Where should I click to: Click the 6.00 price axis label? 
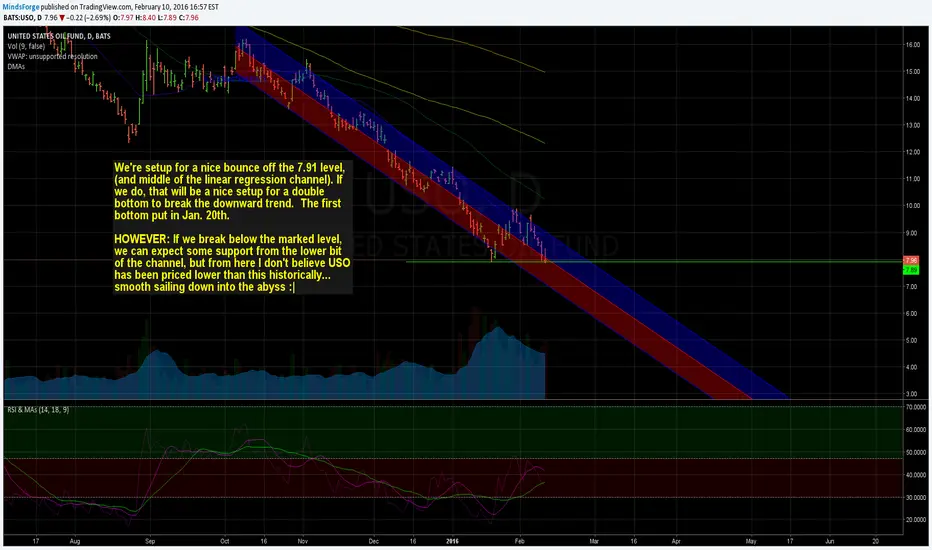pos(911,313)
